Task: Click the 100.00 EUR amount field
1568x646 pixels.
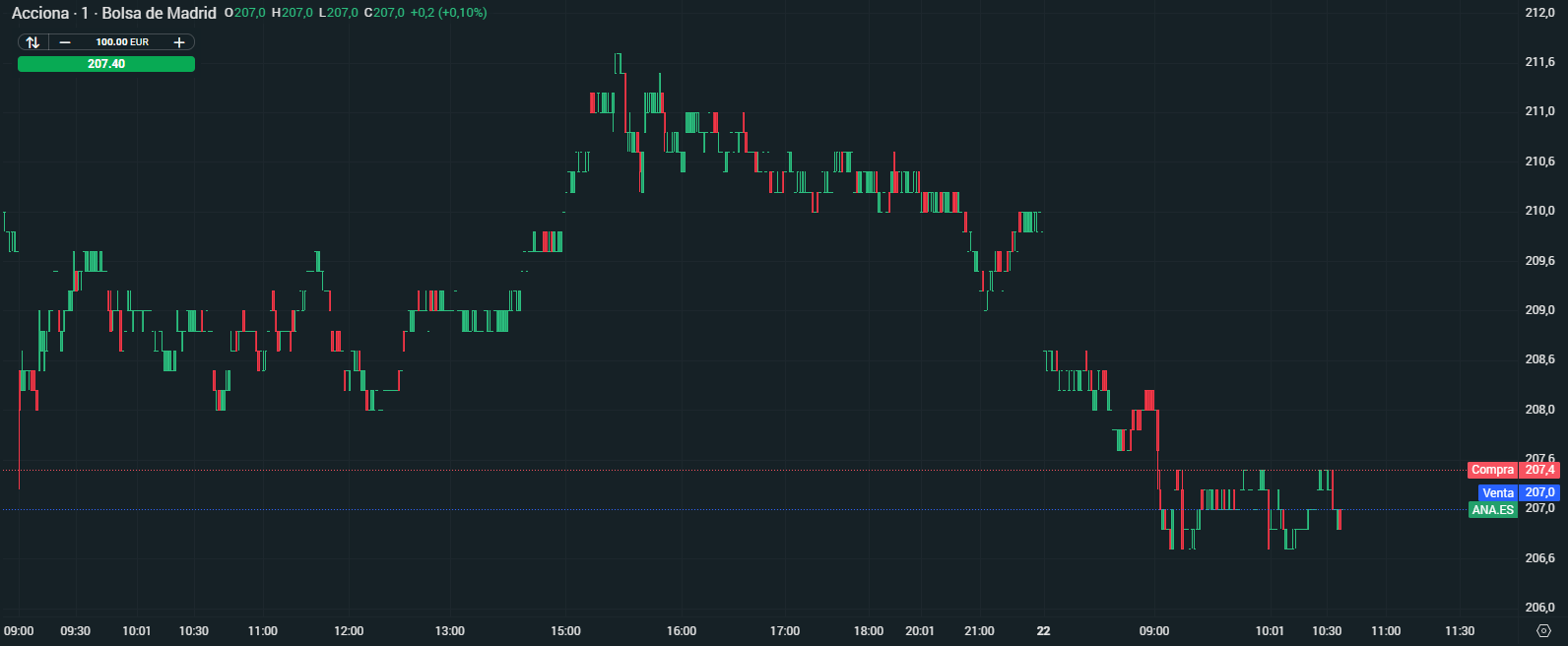Action: coord(122,42)
